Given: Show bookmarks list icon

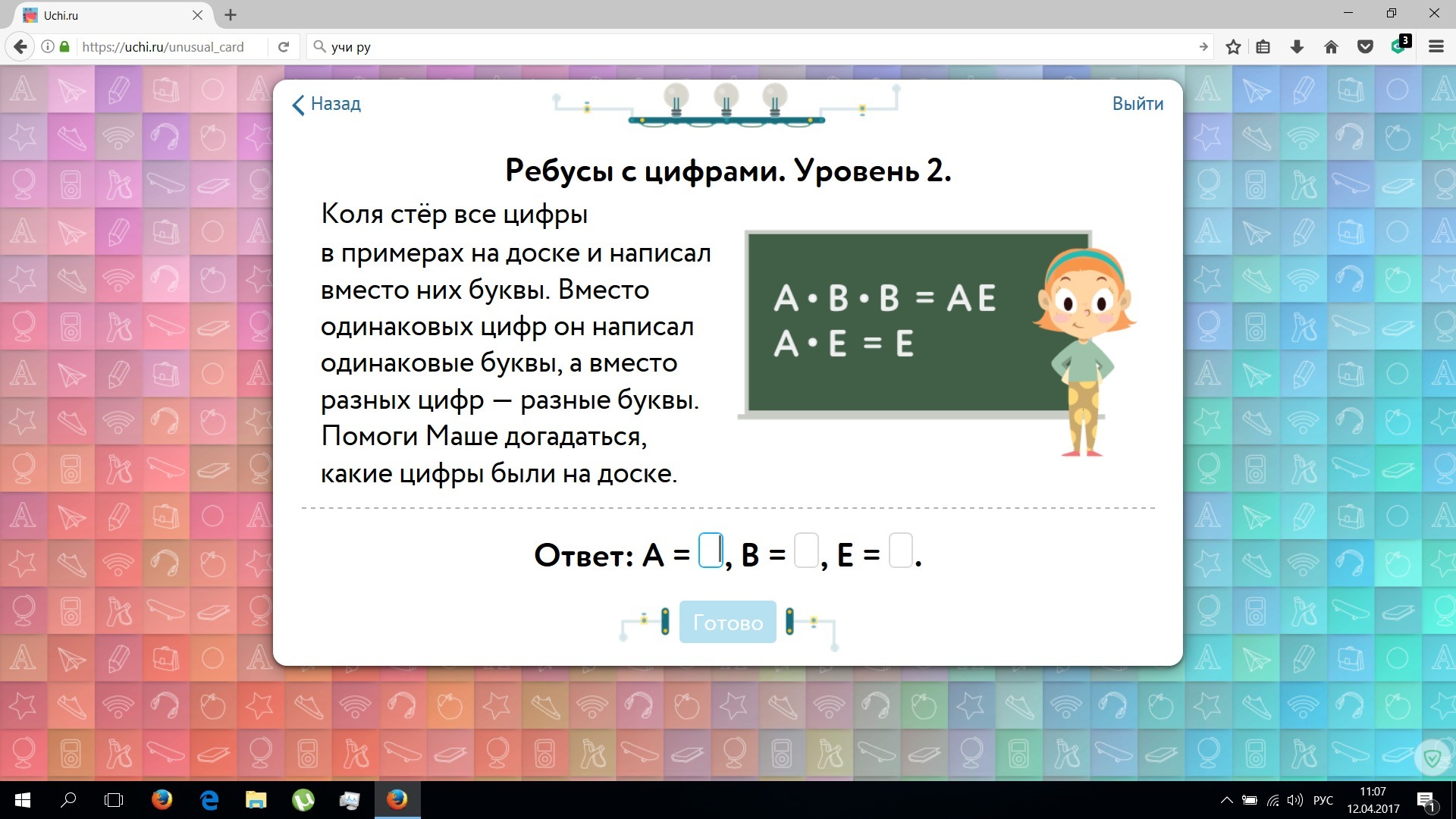Looking at the screenshot, I should 1263,47.
